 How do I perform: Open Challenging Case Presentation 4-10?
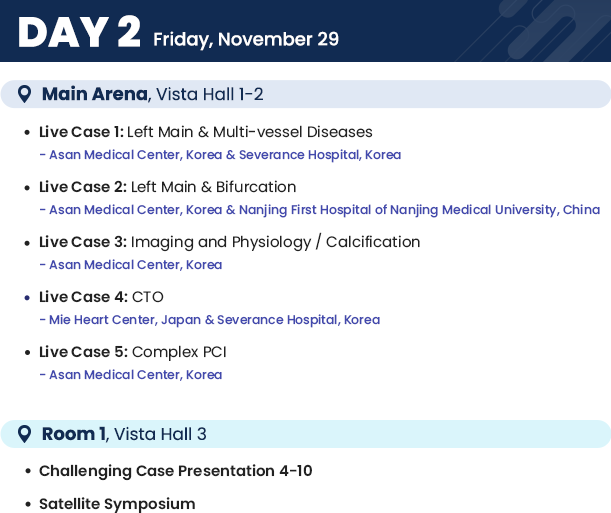(x=175, y=471)
